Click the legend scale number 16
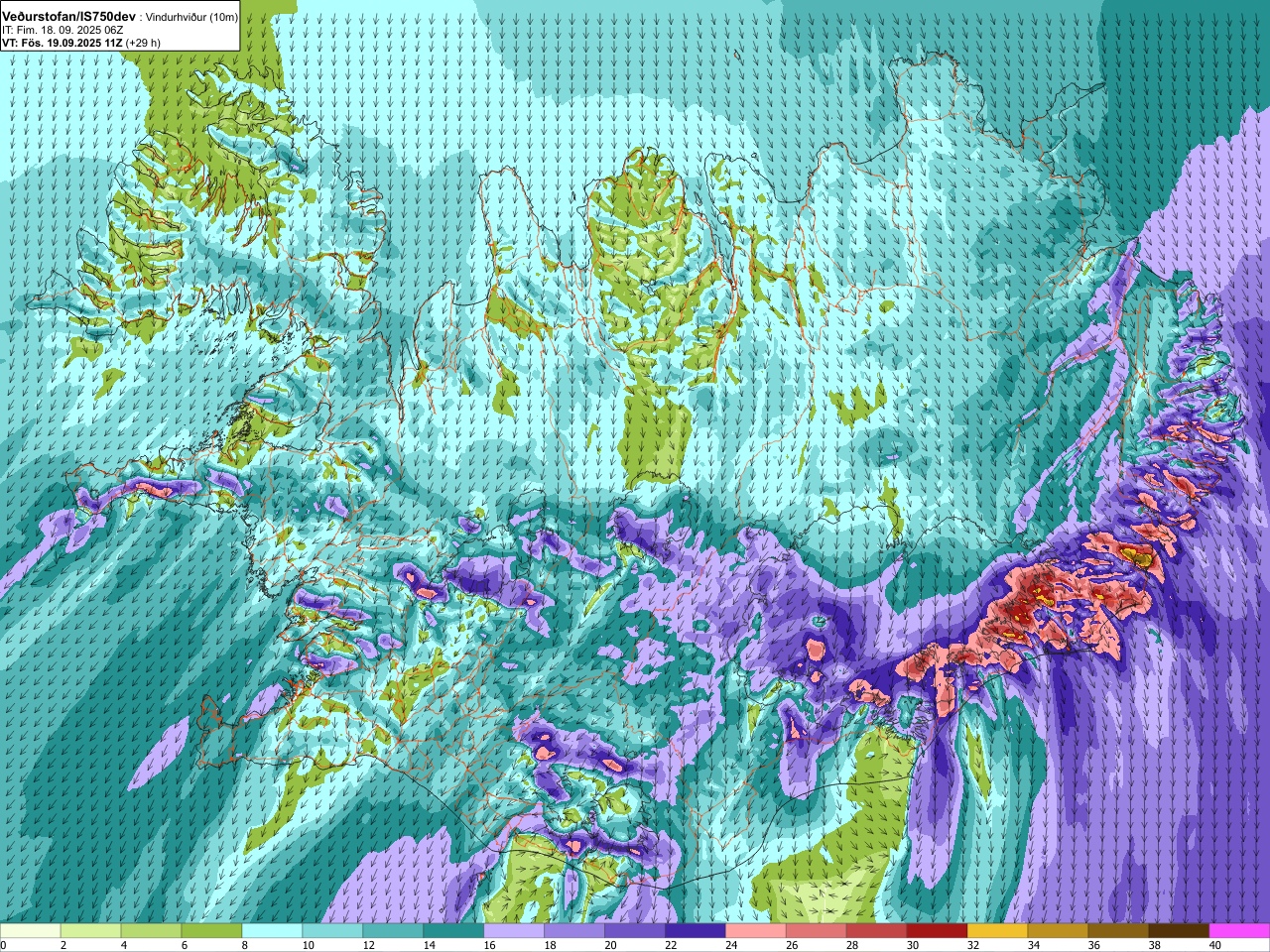Image resolution: width=1270 pixels, height=952 pixels. coord(489,945)
